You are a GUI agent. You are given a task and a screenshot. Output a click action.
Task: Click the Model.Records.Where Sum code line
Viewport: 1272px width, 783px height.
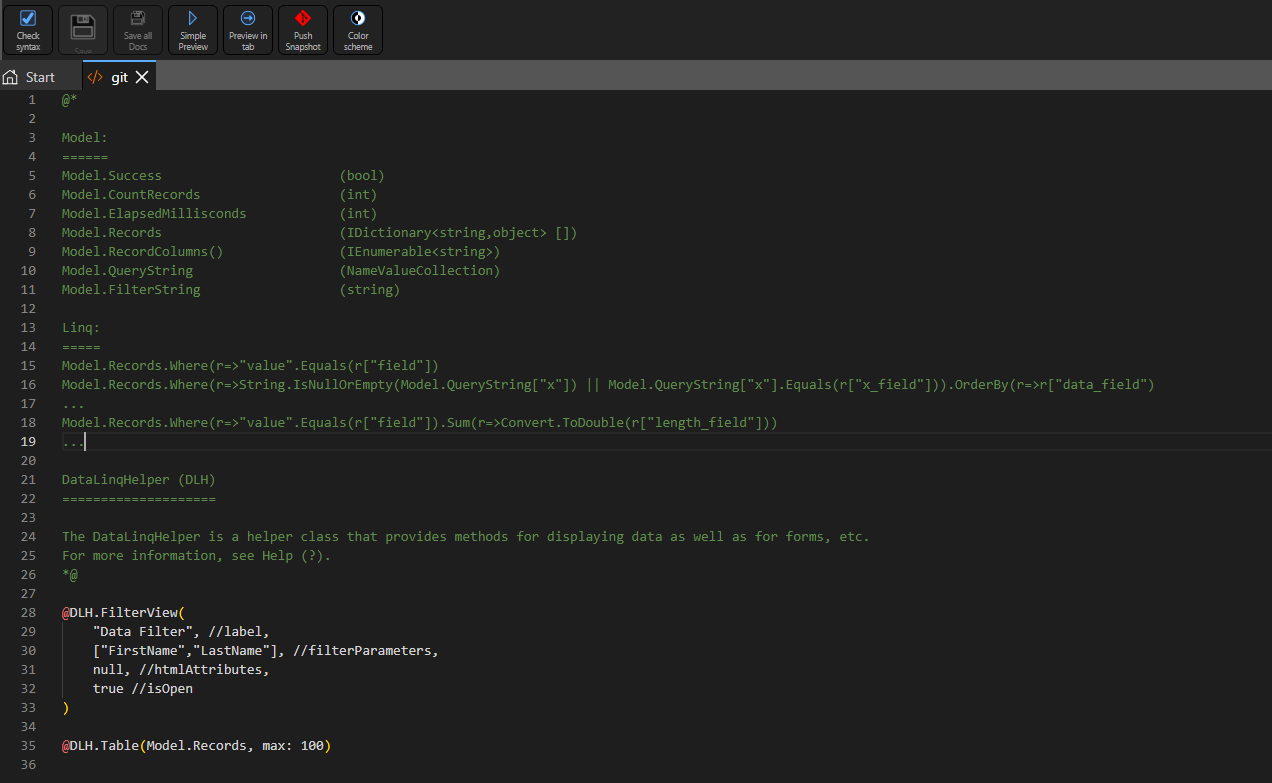420,422
